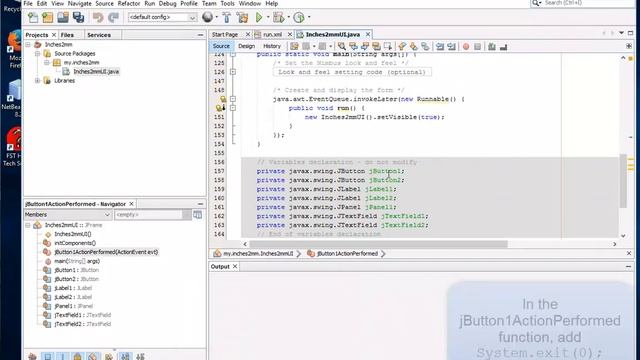640x360 pixels.
Task: Click the lightbulb hint icon beside invokeLater line
Action: pos(223,99)
